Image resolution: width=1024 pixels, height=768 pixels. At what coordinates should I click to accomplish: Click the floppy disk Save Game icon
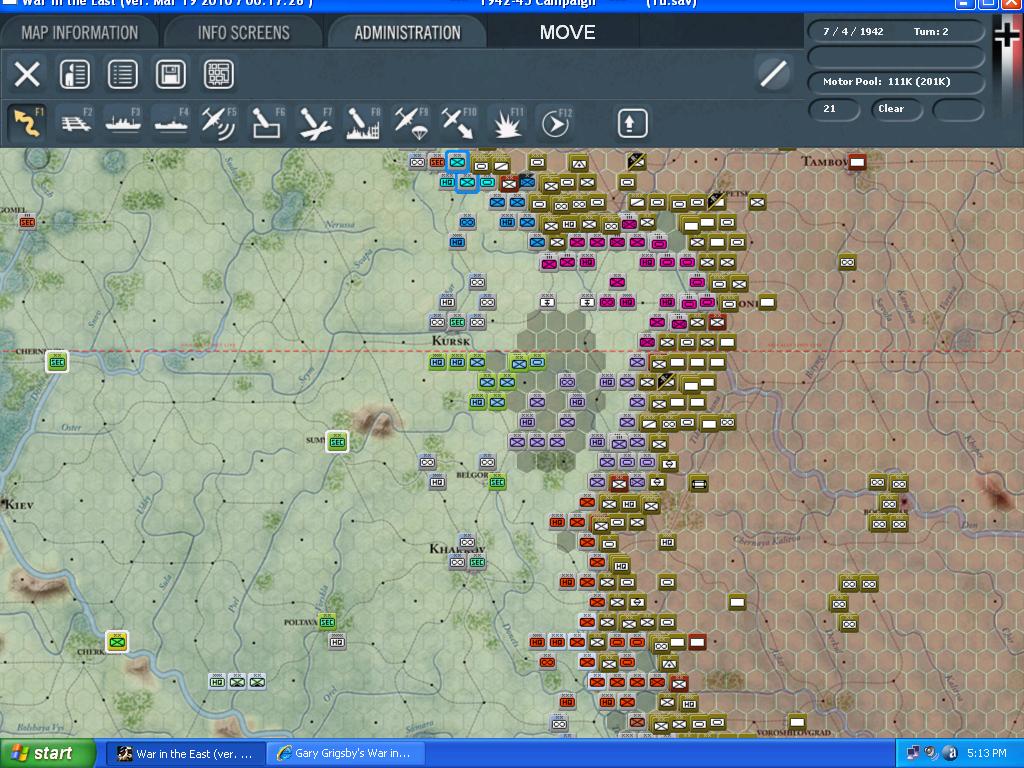tap(170, 74)
